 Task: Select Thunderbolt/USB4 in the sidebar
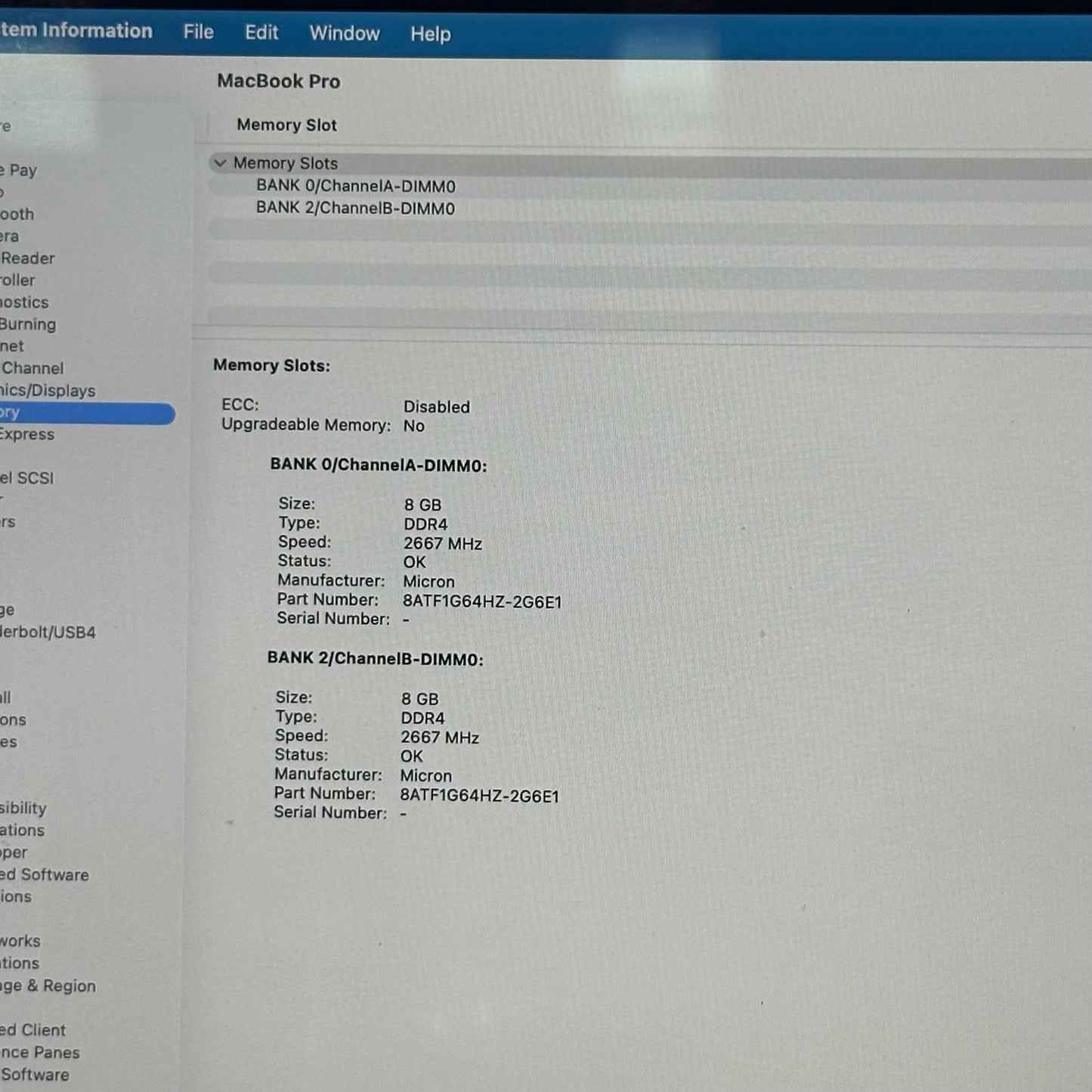coord(48,633)
